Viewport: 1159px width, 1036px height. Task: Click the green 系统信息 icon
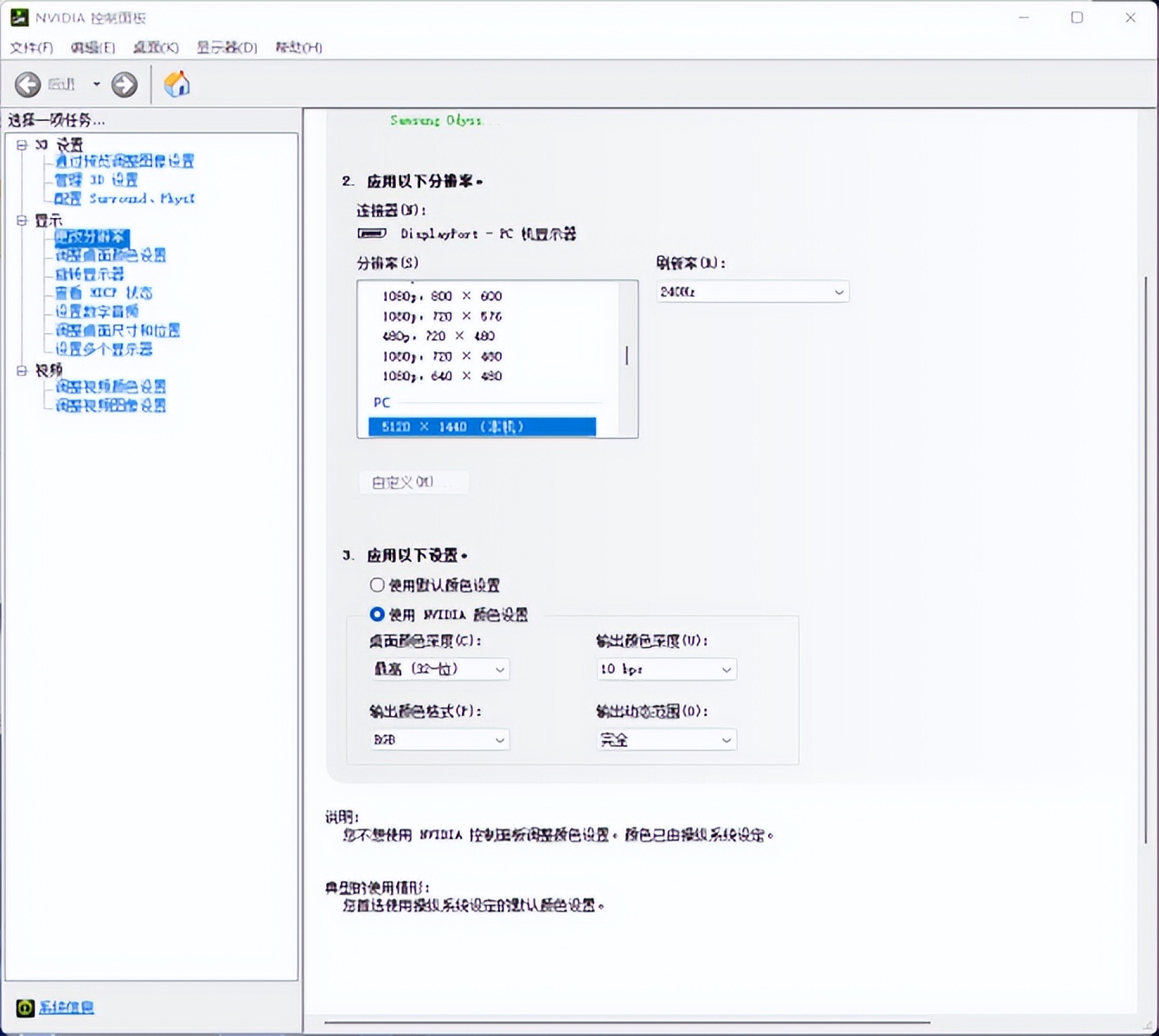coord(25,1007)
